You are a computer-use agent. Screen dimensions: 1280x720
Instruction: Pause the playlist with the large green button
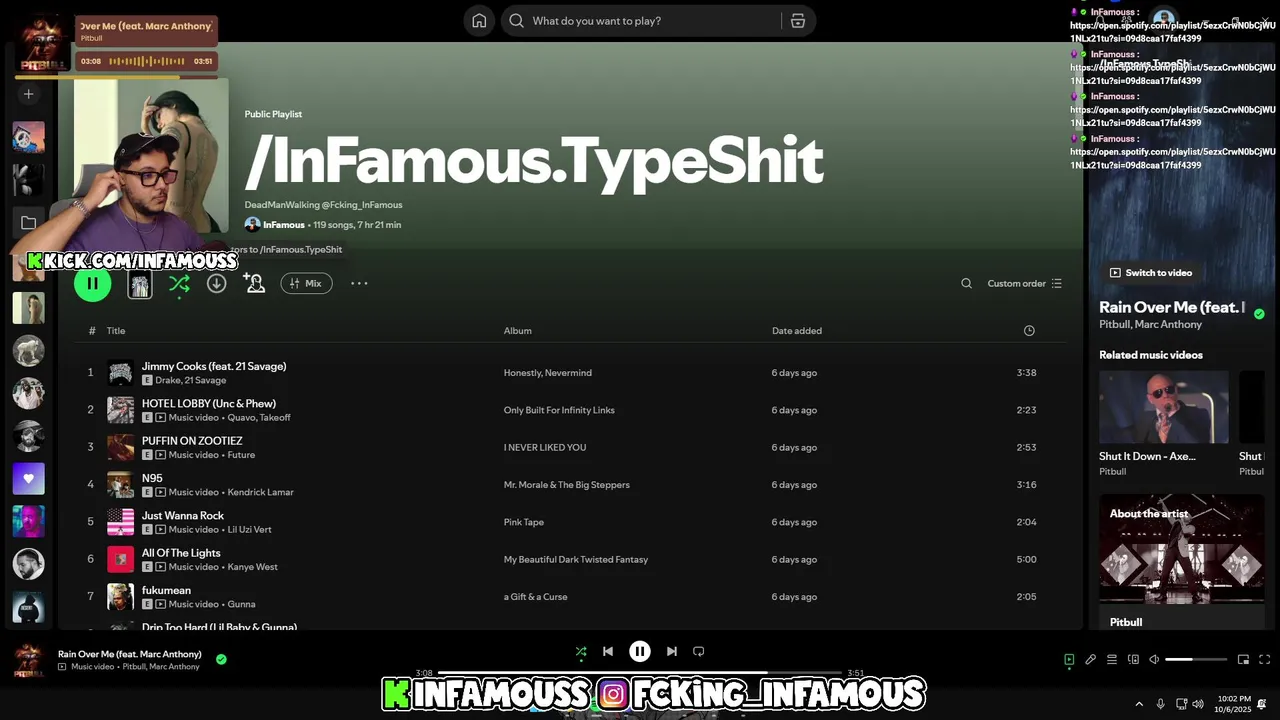(92, 283)
